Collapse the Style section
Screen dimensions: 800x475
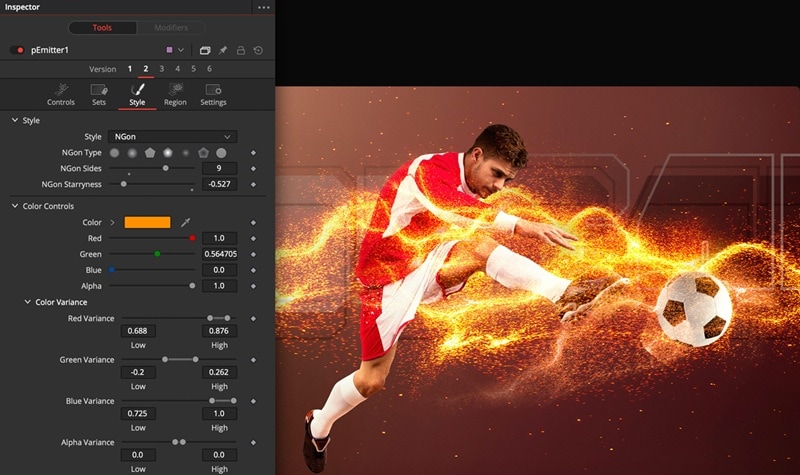tap(15, 120)
